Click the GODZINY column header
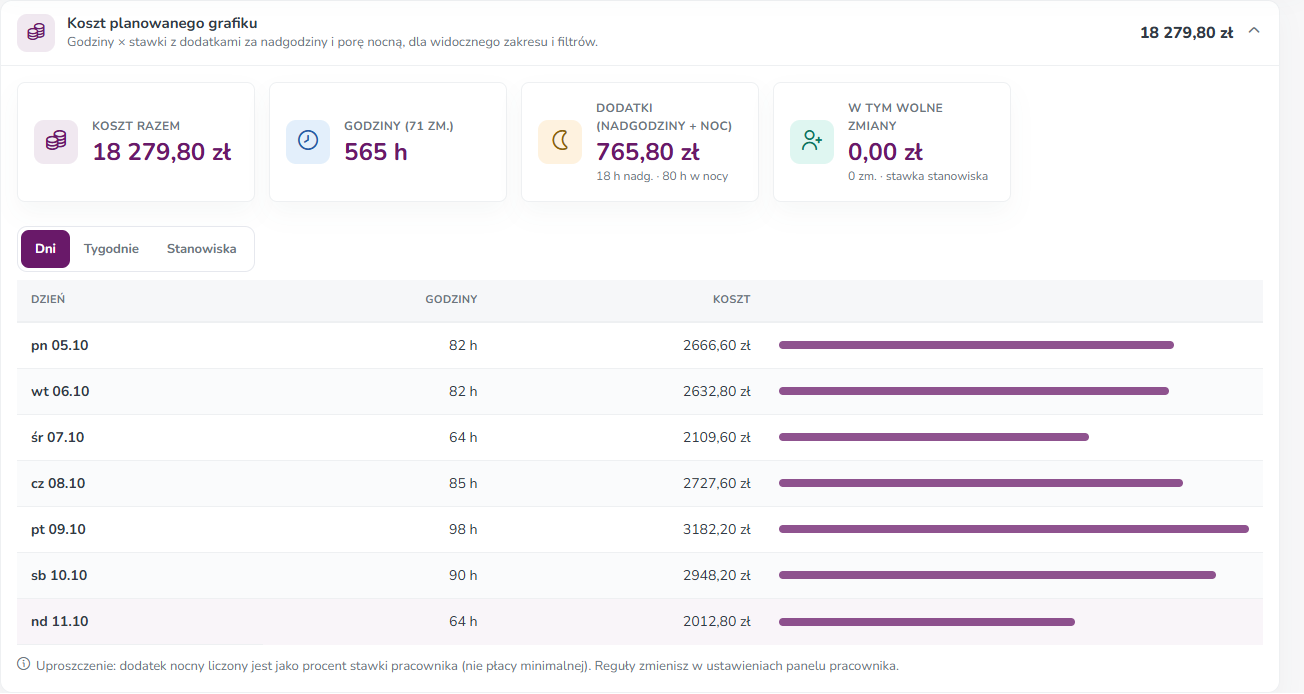 pyautogui.click(x=451, y=299)
